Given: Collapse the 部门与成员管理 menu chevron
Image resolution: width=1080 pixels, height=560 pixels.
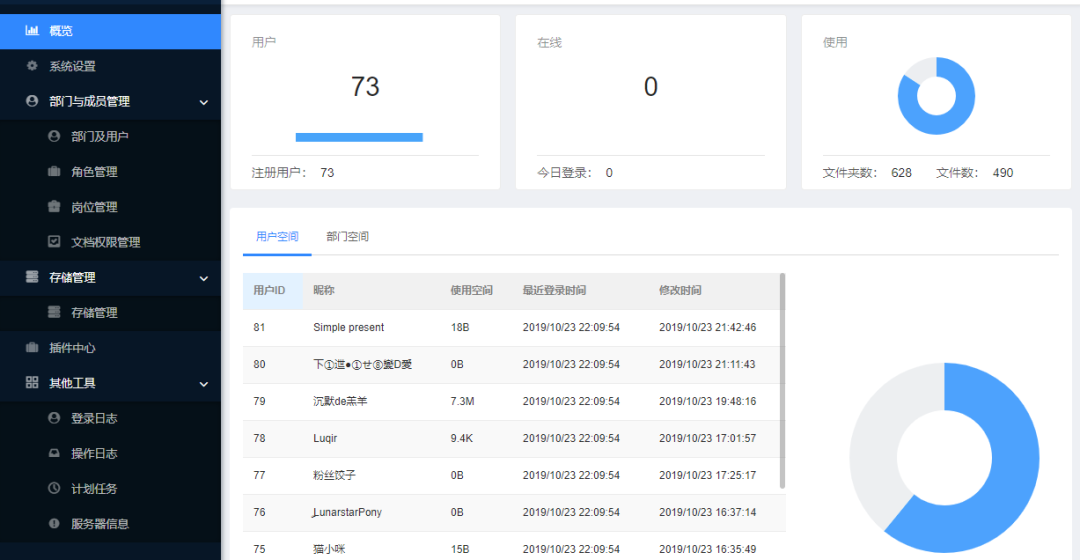Looking at the screenshot, I should [203, 102].
